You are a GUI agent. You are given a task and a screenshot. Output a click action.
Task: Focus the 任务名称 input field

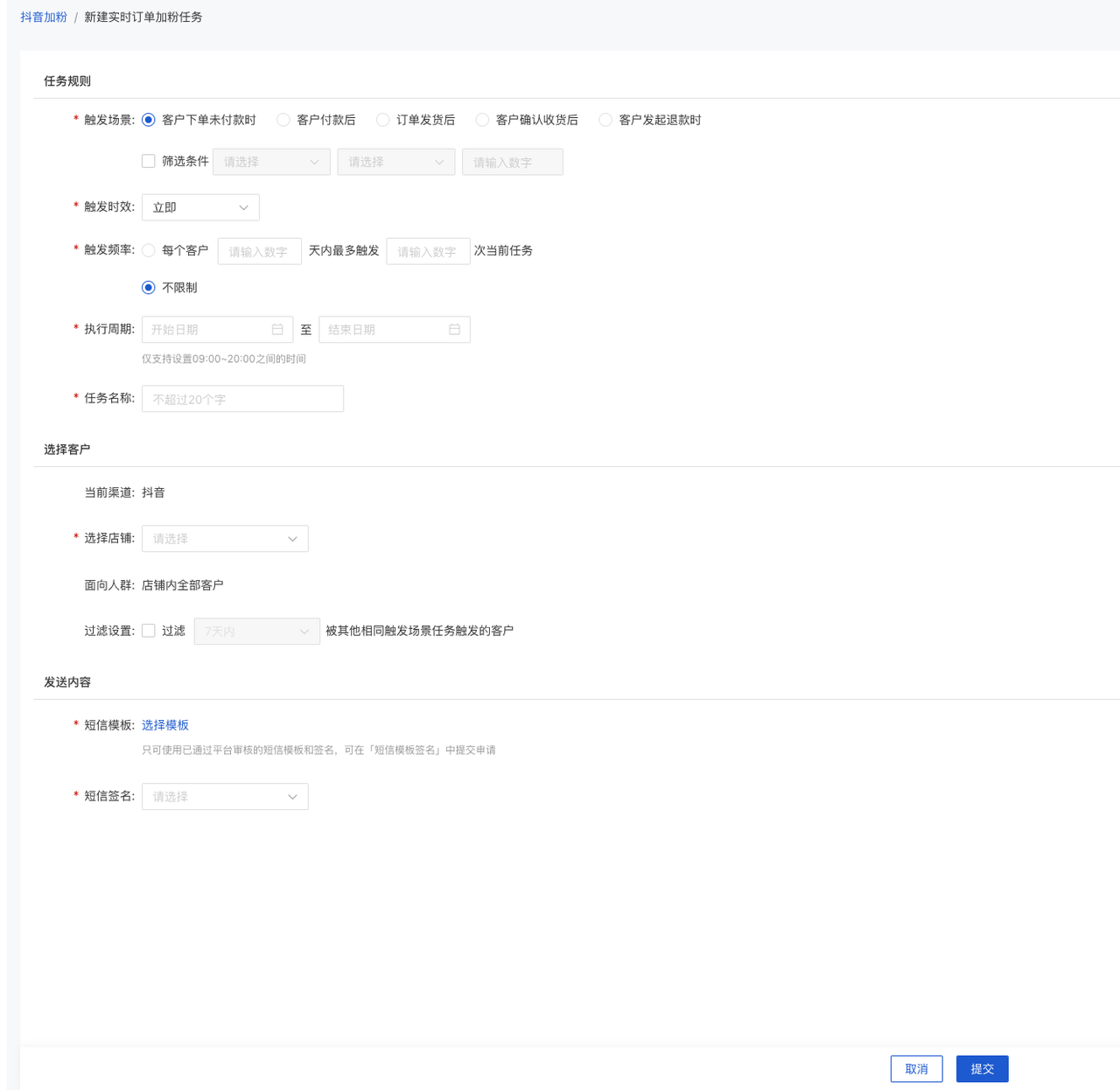click(x=242, y=399)
